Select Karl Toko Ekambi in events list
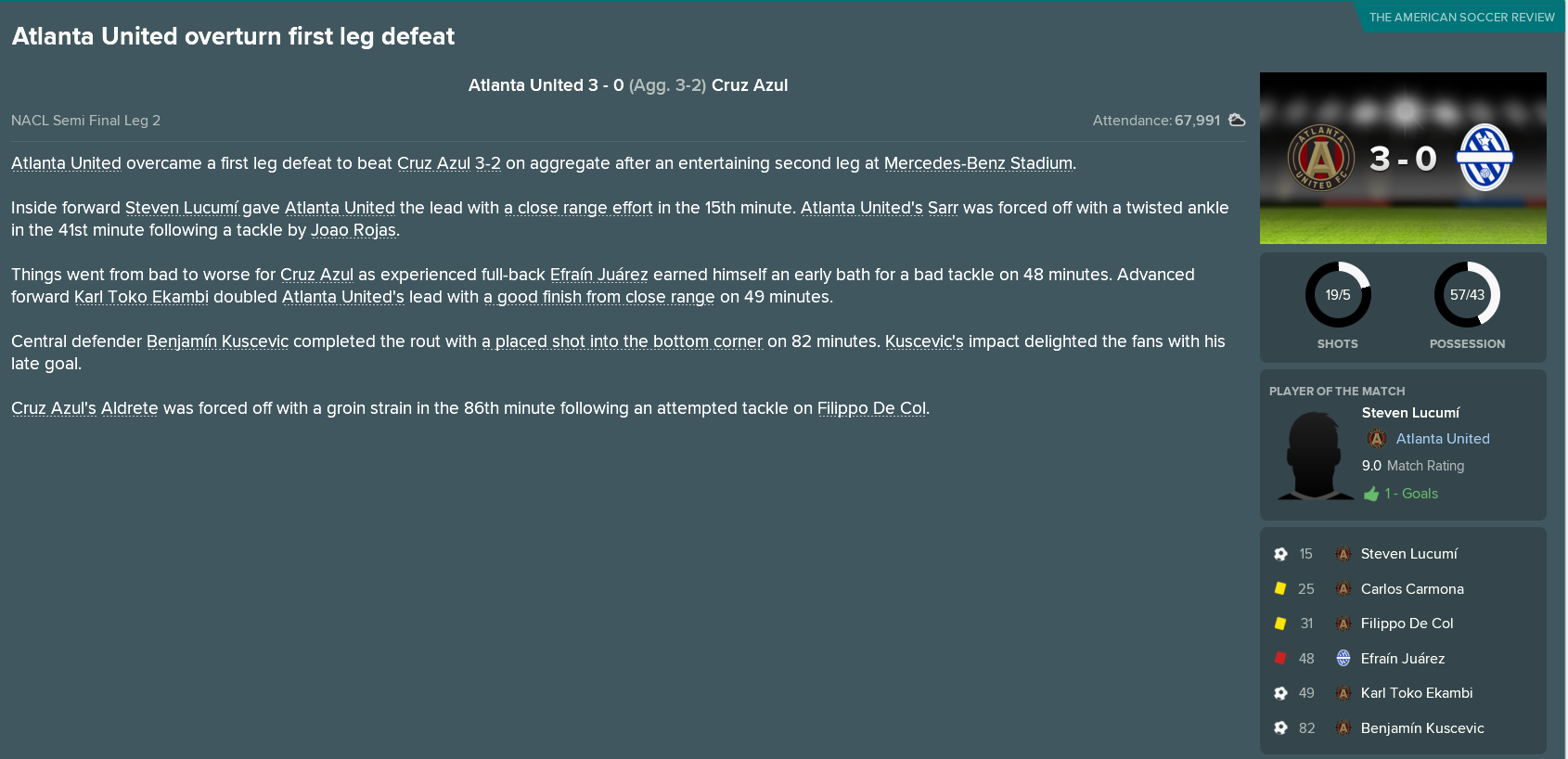Viewport: 1568px width, 759px height. [x=1417, y=693]
